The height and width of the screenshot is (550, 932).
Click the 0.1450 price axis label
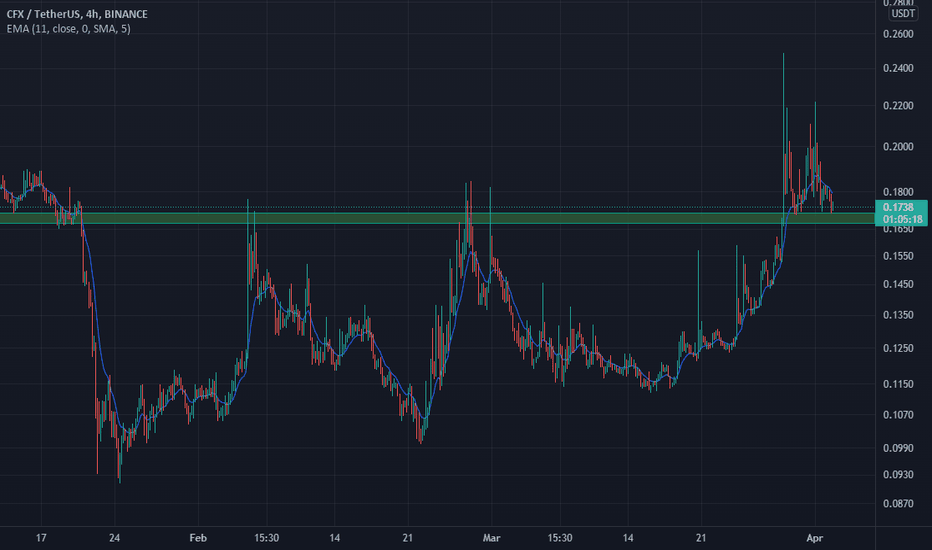[898, 284]
